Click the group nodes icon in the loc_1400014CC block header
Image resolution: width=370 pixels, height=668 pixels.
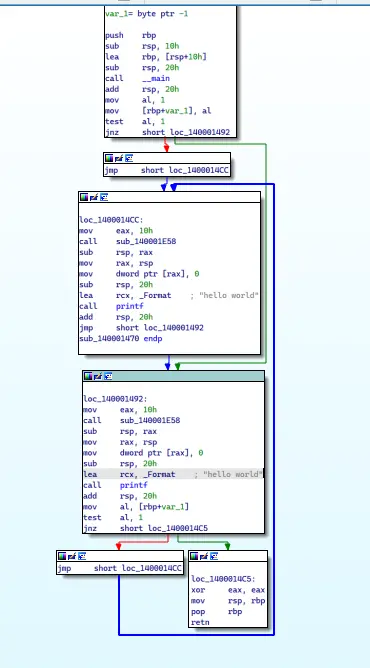(x=103, y=197)
